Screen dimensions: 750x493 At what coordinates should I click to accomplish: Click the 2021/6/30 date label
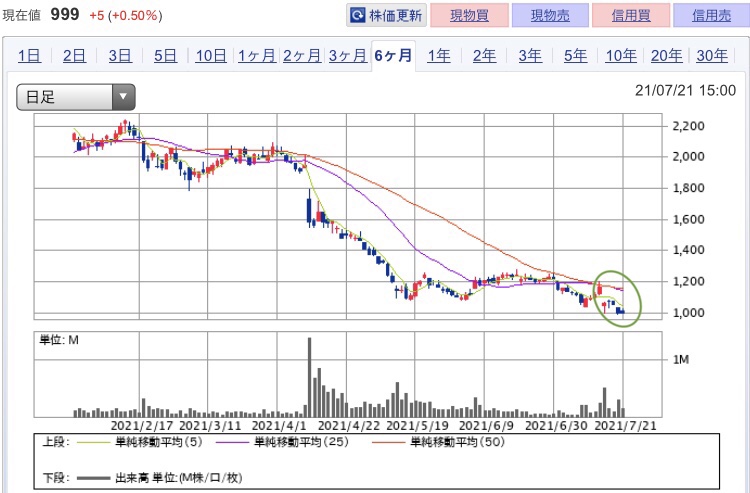556,426
